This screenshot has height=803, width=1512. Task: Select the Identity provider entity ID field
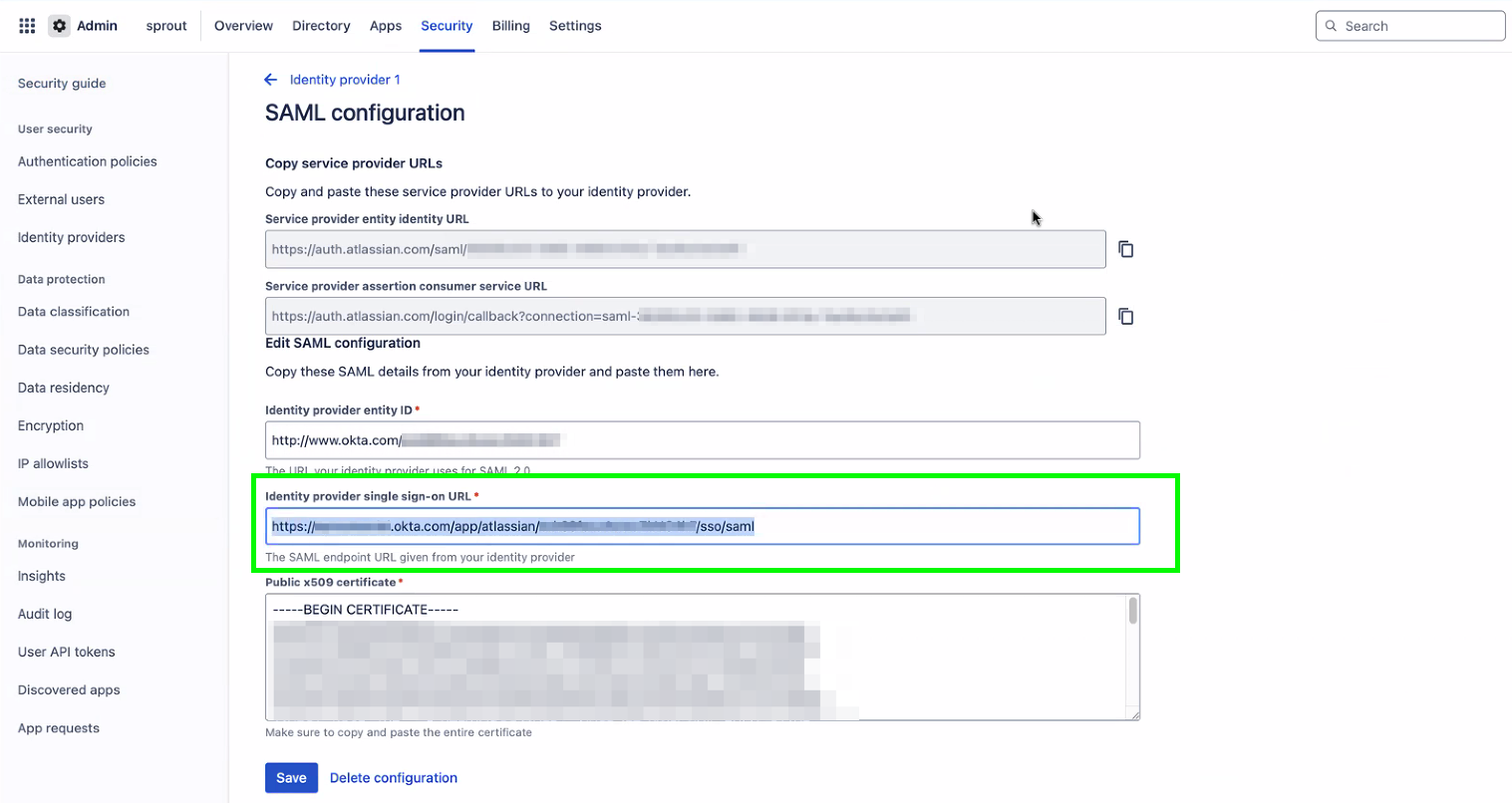(703, 439)
